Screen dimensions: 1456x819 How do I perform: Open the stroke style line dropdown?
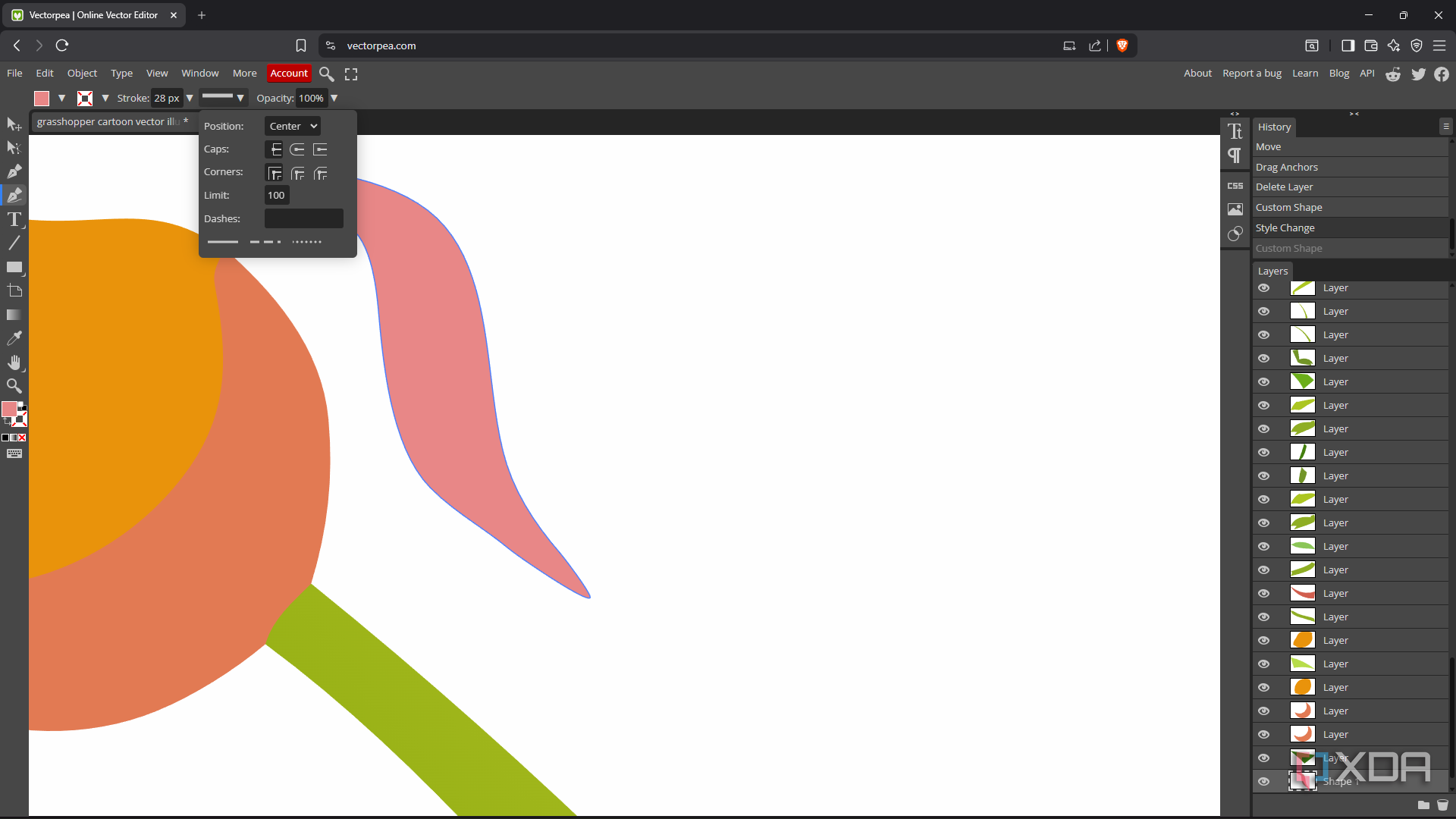click(223, 97)
